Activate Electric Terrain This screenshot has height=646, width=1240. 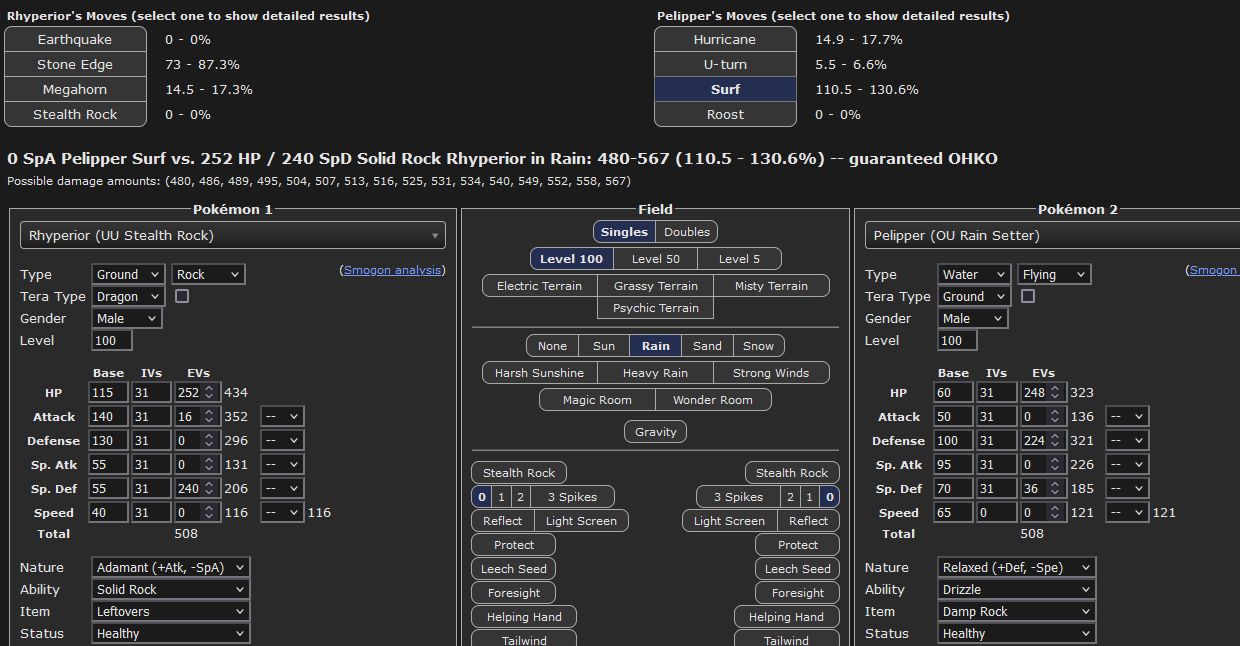tap(539, 286)
